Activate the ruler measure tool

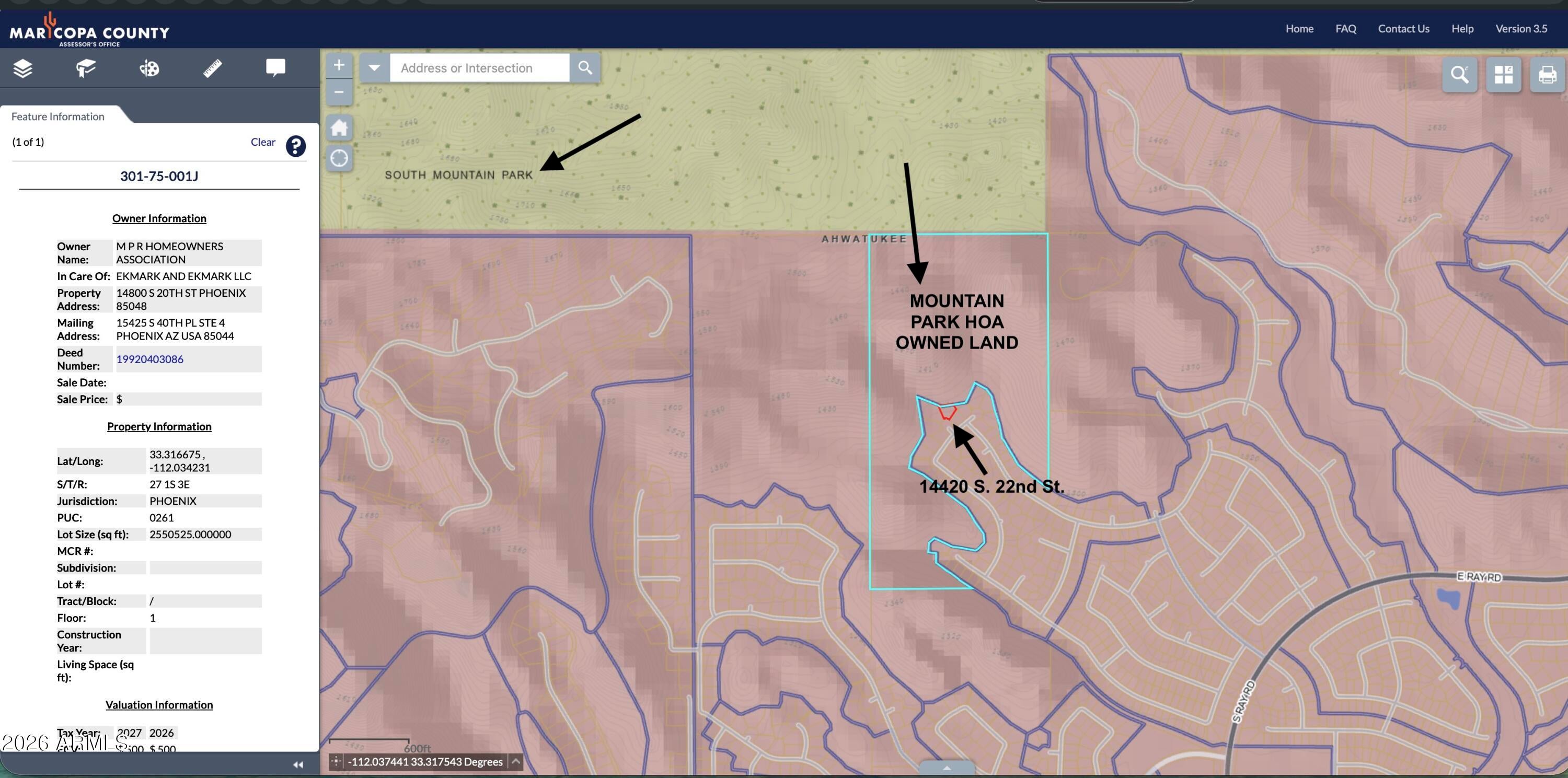[x=212, y=68]
